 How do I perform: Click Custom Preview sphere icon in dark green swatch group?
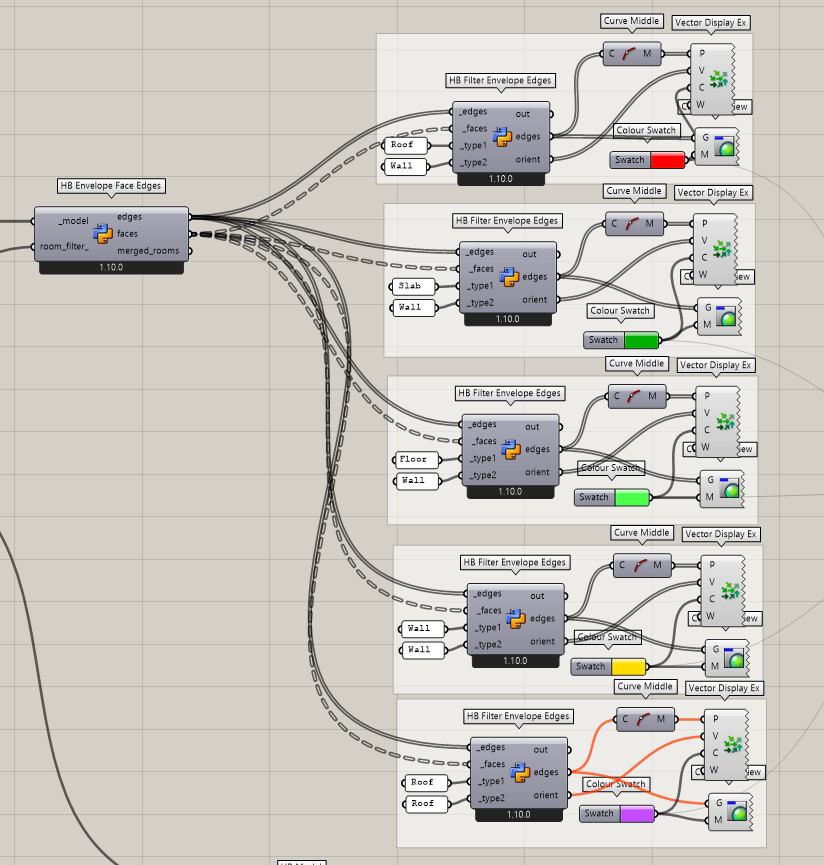point(726,316)
